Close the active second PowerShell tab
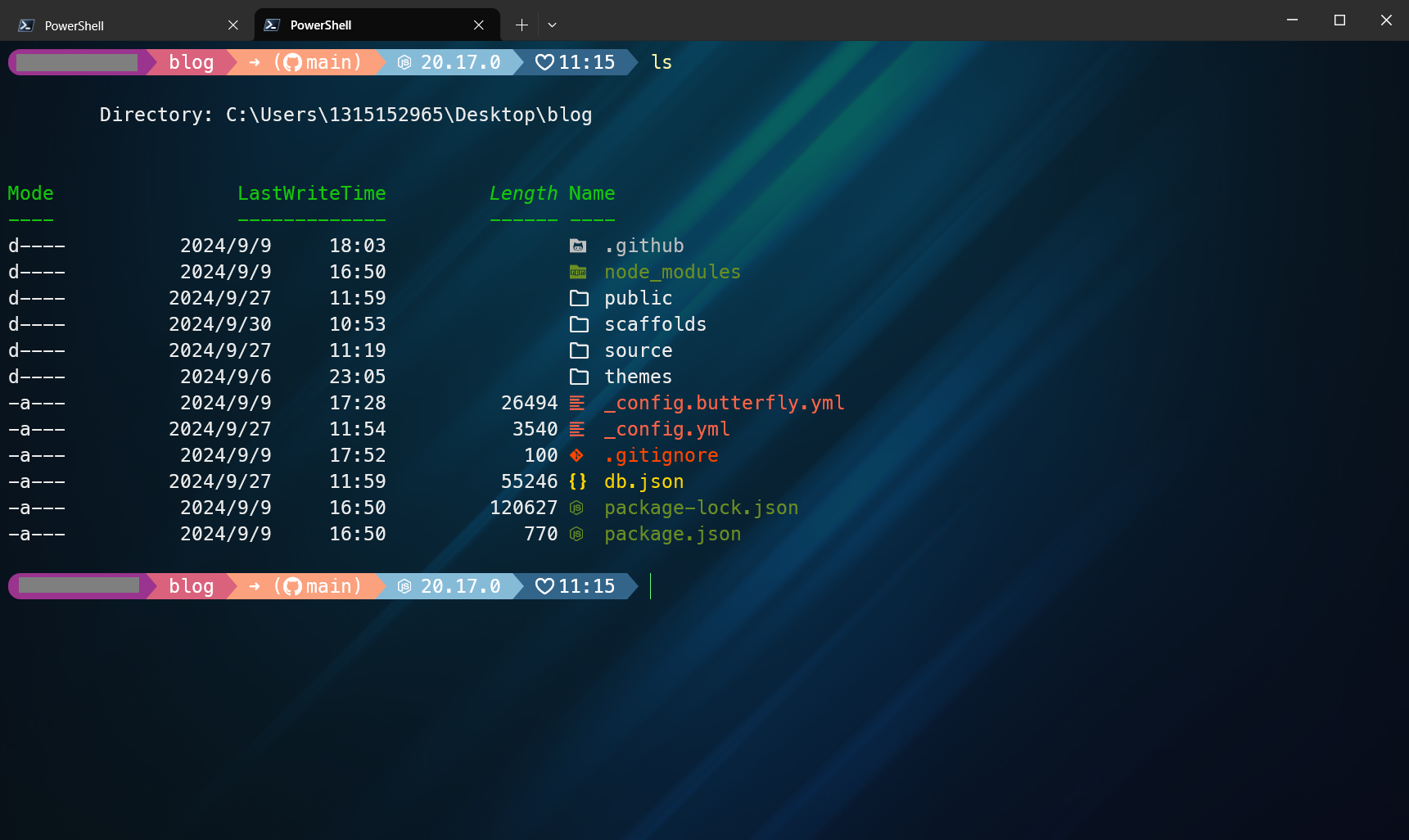This screenshot has width=1409, height=840. click(x=479, y=25)
